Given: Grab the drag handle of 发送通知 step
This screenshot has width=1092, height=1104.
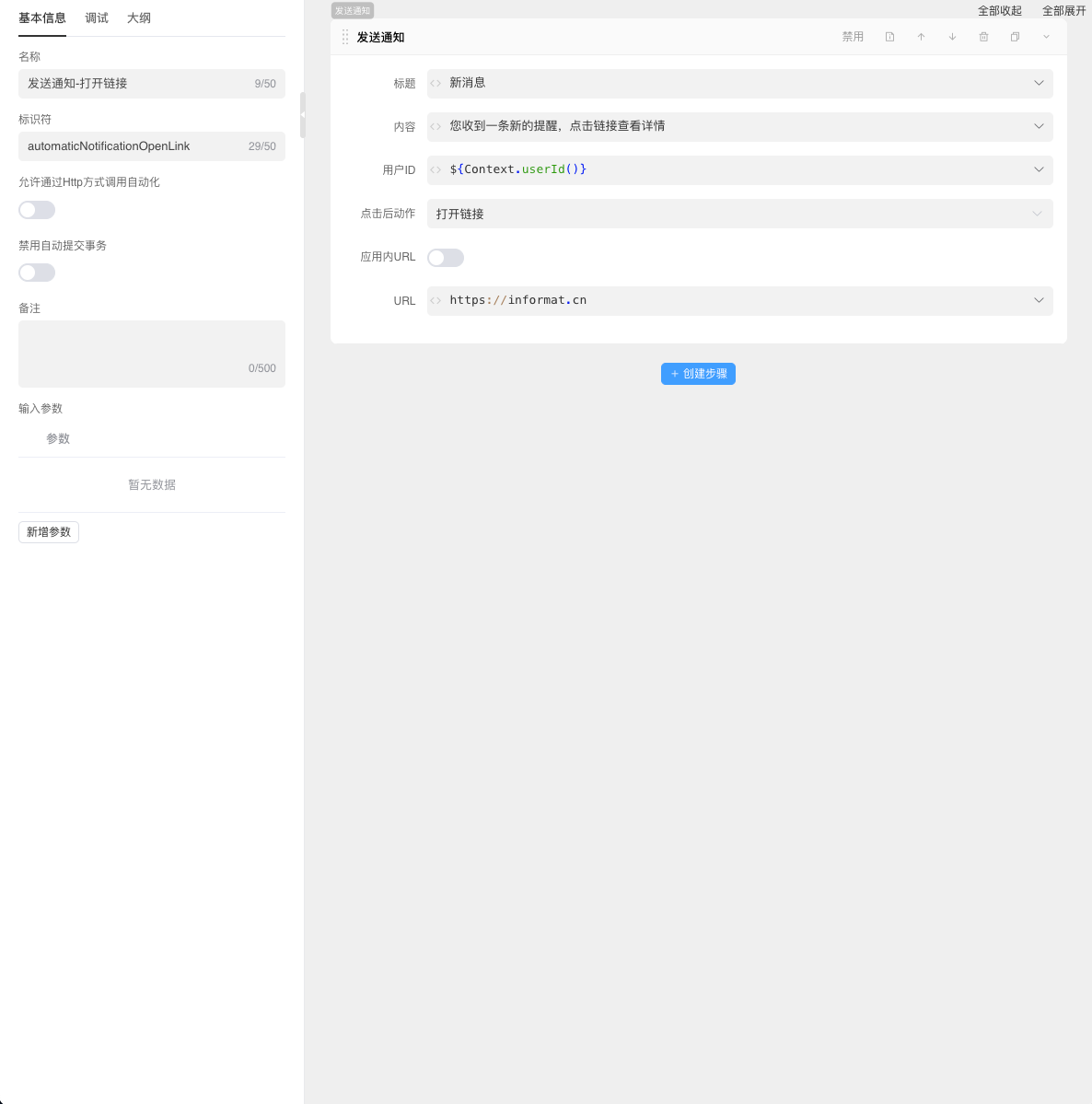Looking at the screenshot, I should click(x=345, y=37).
